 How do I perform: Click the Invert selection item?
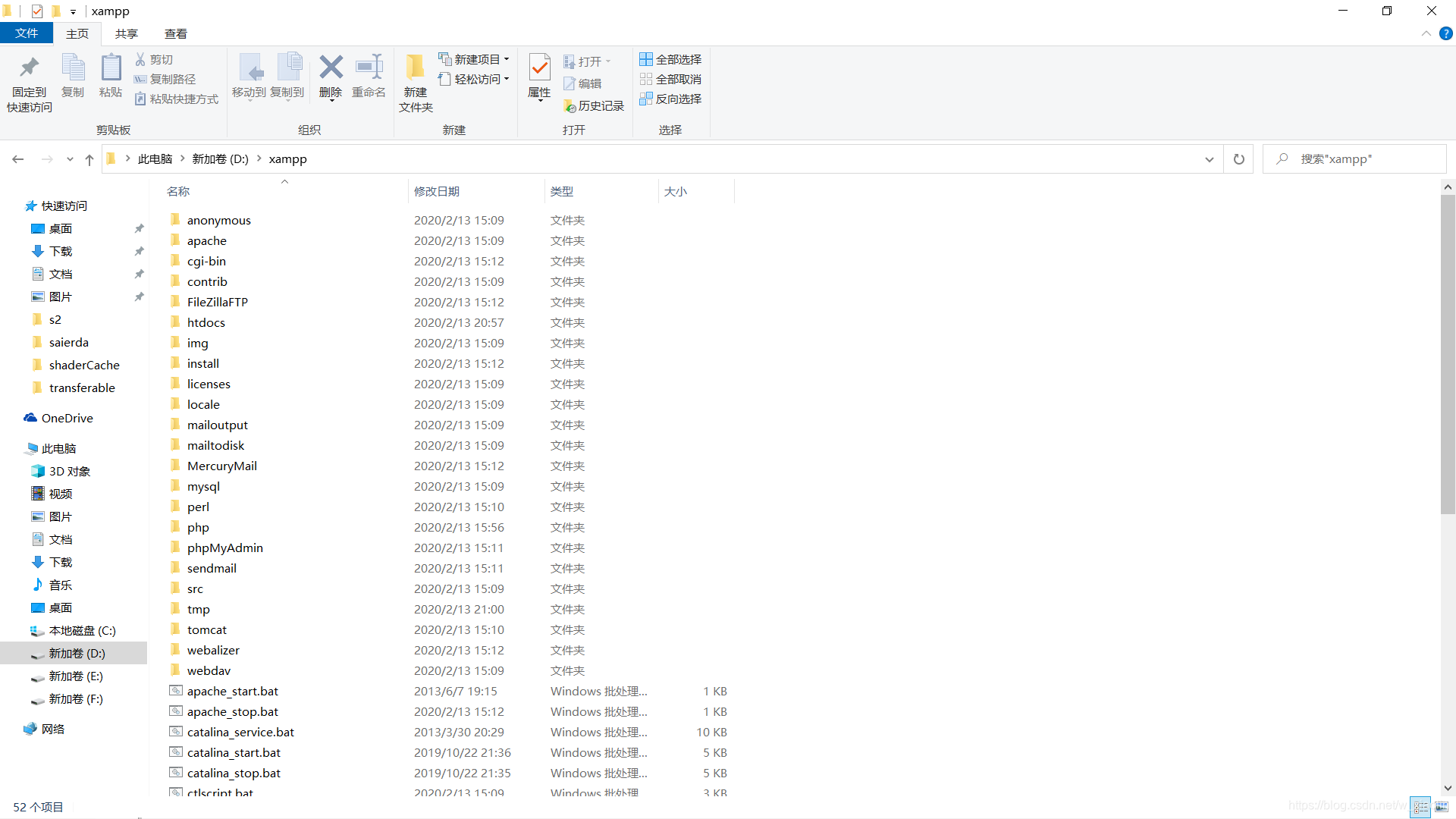670,99
